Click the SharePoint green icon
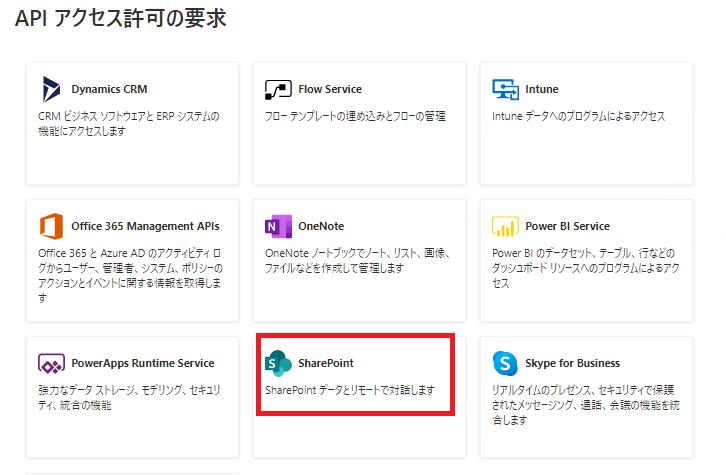Viewport: 726px width, 475px height. click(x=278, y=363)
